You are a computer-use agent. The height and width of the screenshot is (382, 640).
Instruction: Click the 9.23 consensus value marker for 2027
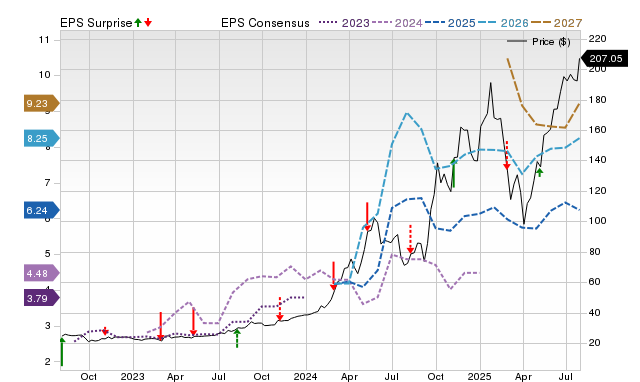coord(41,104)
